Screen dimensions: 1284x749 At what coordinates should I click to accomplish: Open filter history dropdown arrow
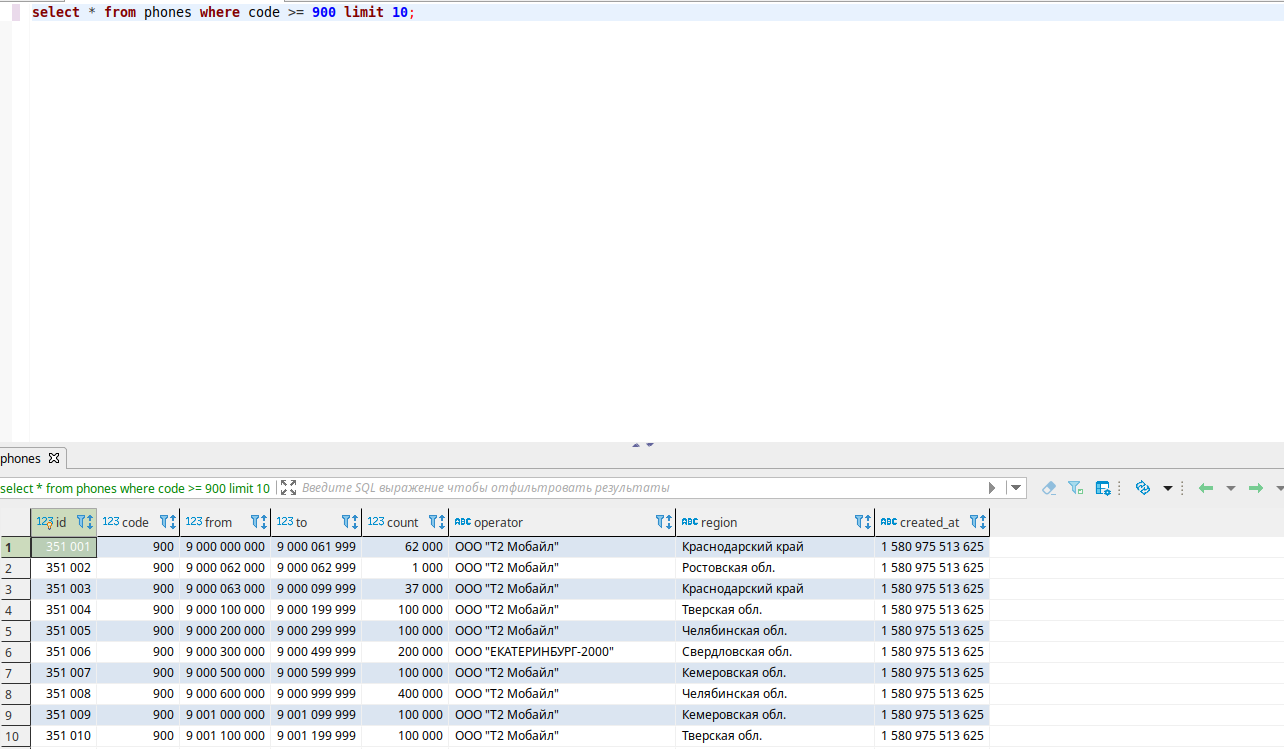pos(1016,488)
